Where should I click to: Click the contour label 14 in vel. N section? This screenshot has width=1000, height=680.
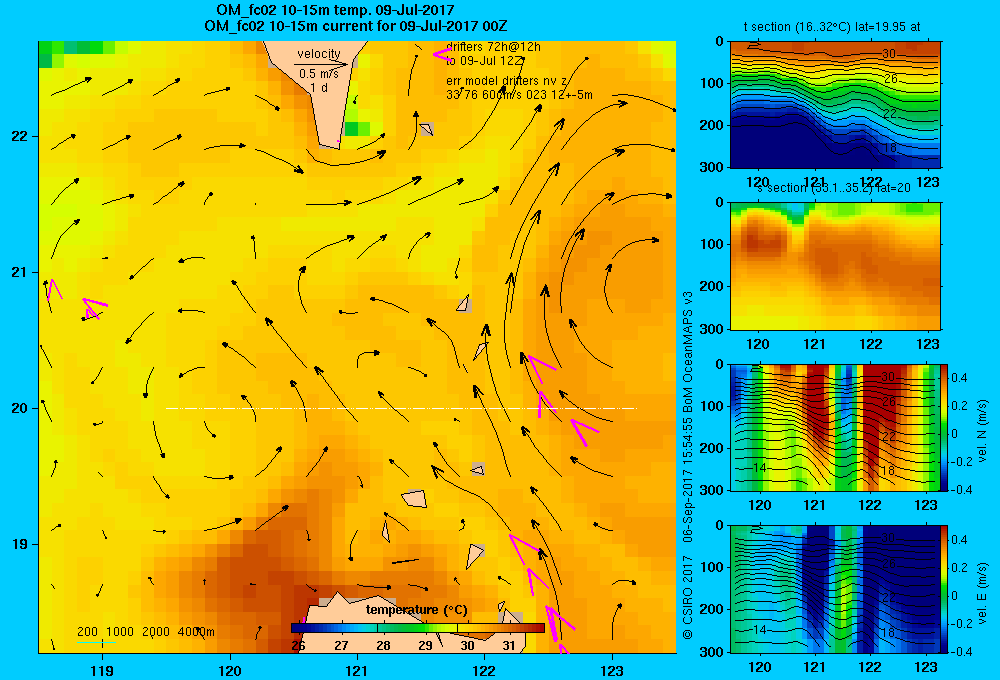760,468
